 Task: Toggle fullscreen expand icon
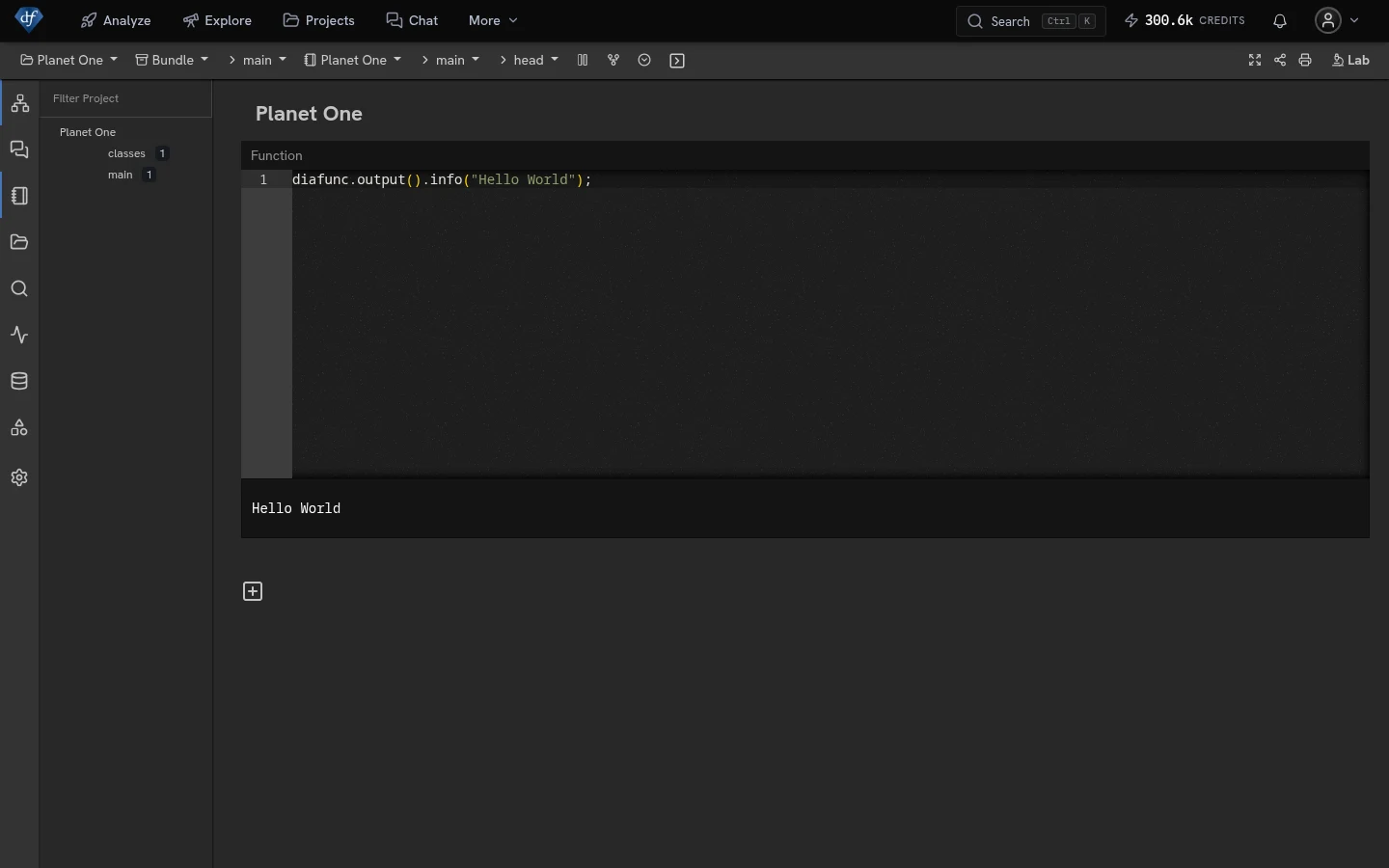click(x=1255, y=60)
